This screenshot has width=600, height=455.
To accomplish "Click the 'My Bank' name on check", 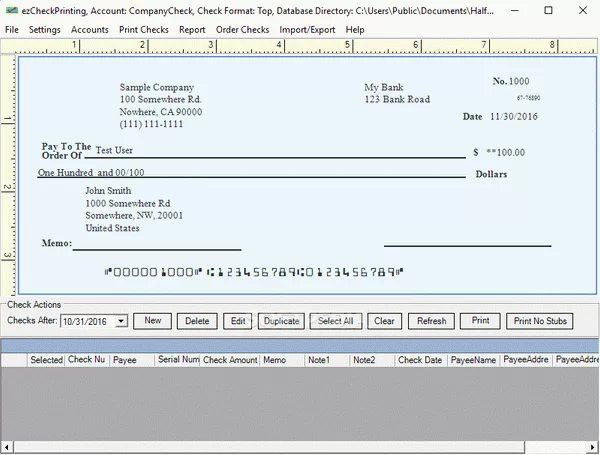I will (x=384, y=87).
